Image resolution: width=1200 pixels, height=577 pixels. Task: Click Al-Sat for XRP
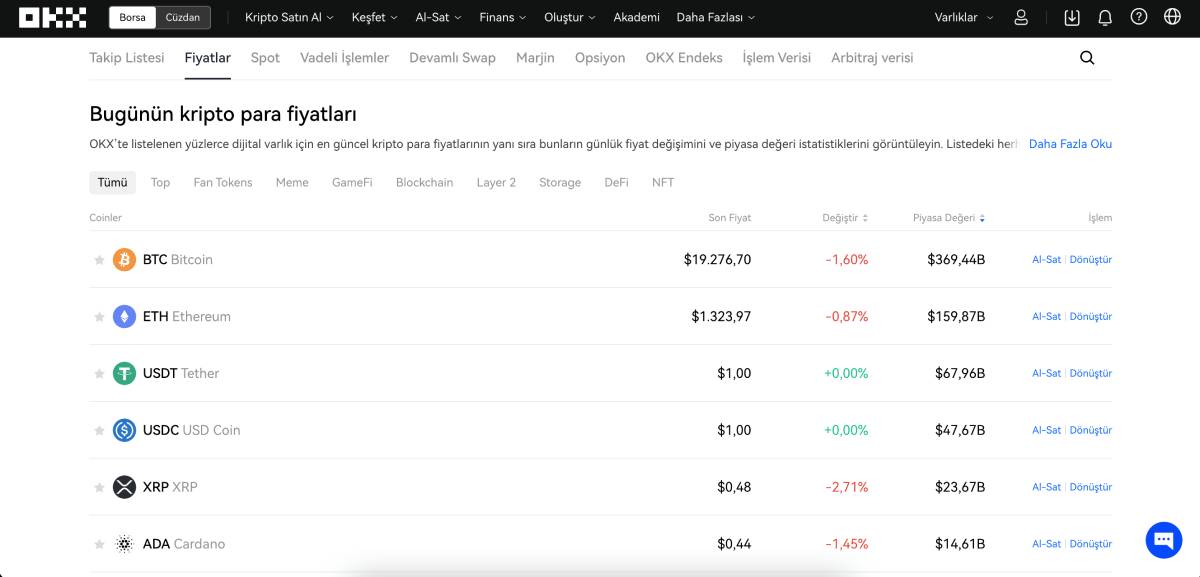click(x=1046, y=488)
